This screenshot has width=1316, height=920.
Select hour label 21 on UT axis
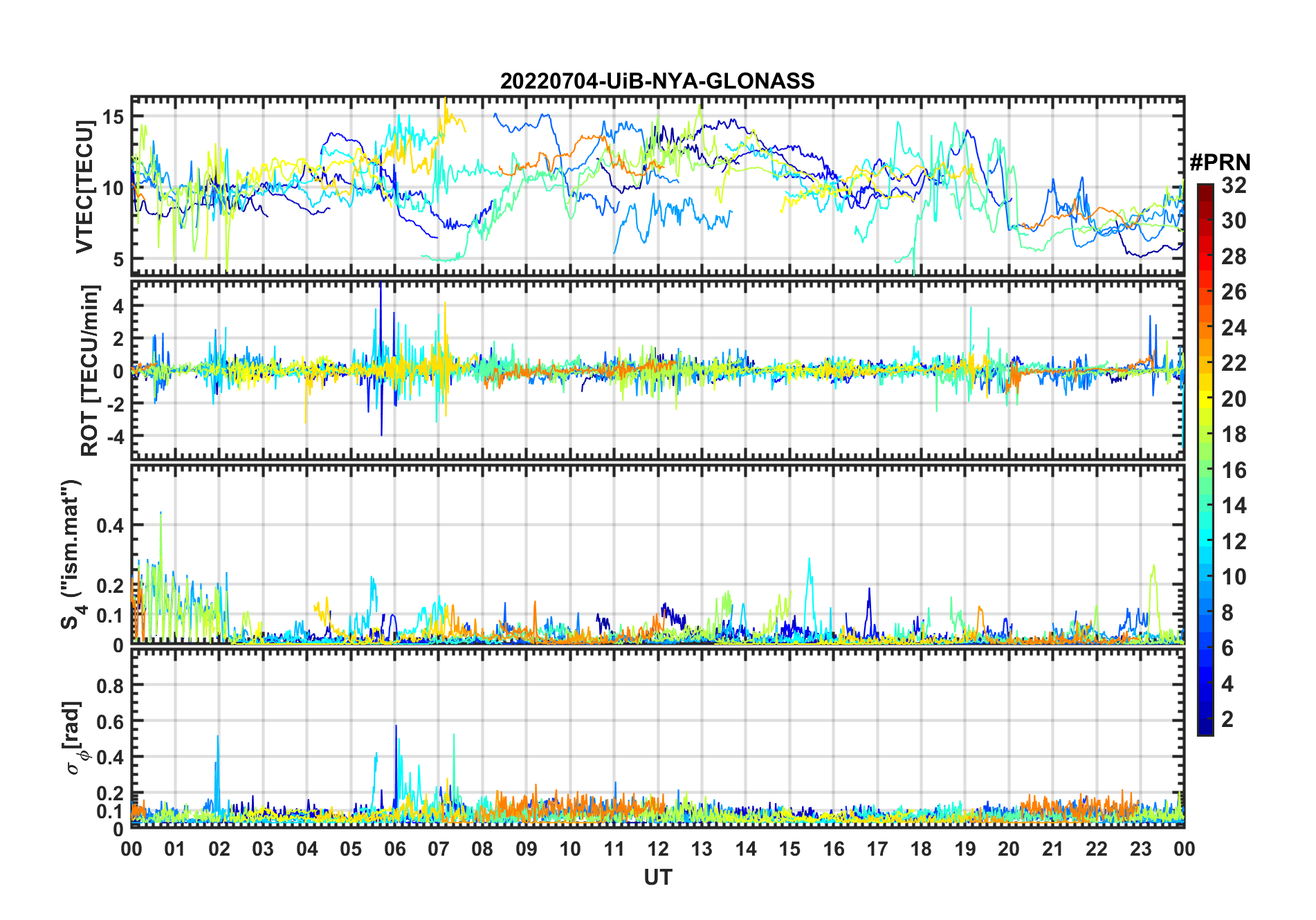pos(1053,849)
